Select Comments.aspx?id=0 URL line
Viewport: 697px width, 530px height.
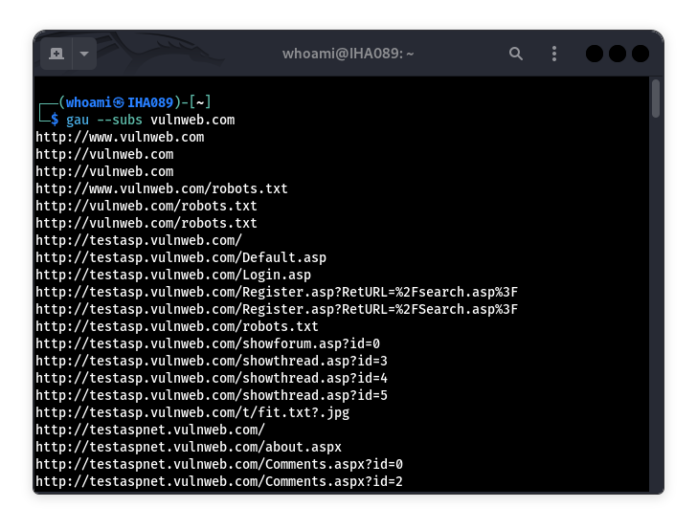[x=219, y=464]
